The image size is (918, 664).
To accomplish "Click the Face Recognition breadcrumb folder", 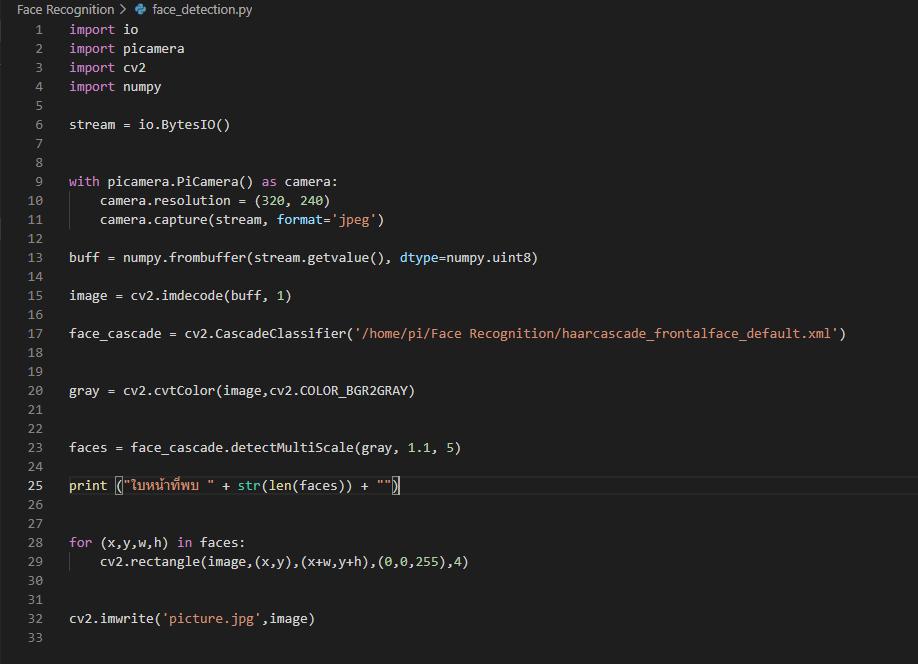I will point(66,9).
